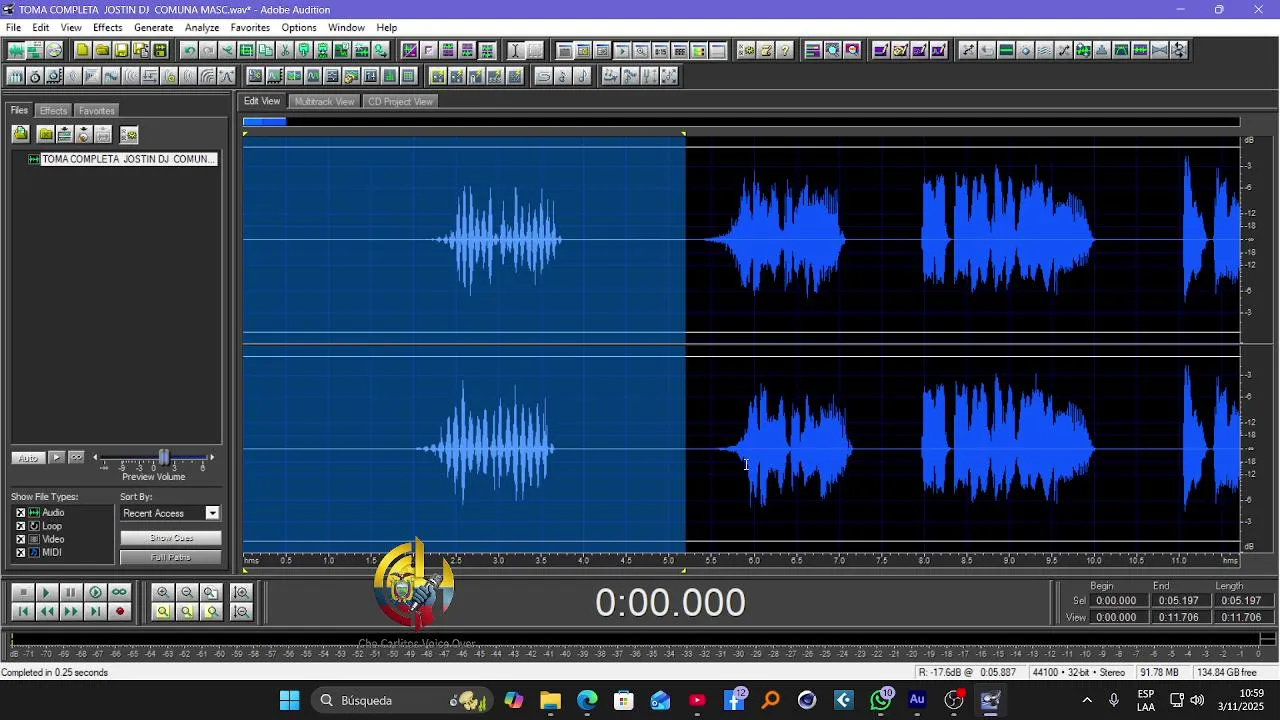Click Zoom In Vertically icon

241,592
